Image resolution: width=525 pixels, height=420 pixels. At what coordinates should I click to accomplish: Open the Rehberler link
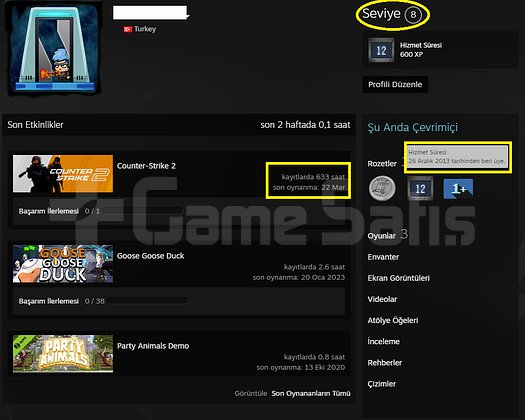point(384,363)
